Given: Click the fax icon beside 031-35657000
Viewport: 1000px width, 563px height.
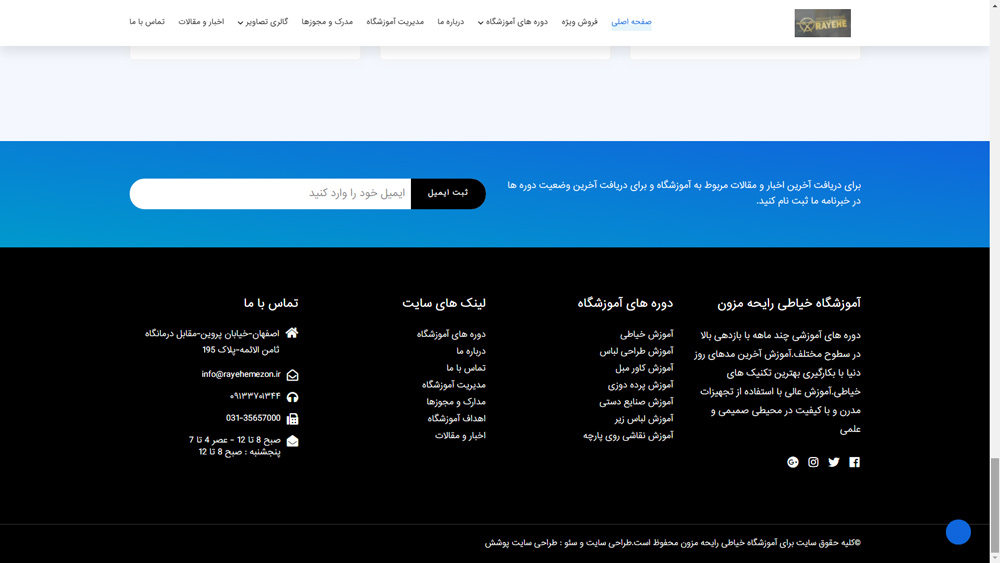Looking at the screenshot, I should (292, 418).
